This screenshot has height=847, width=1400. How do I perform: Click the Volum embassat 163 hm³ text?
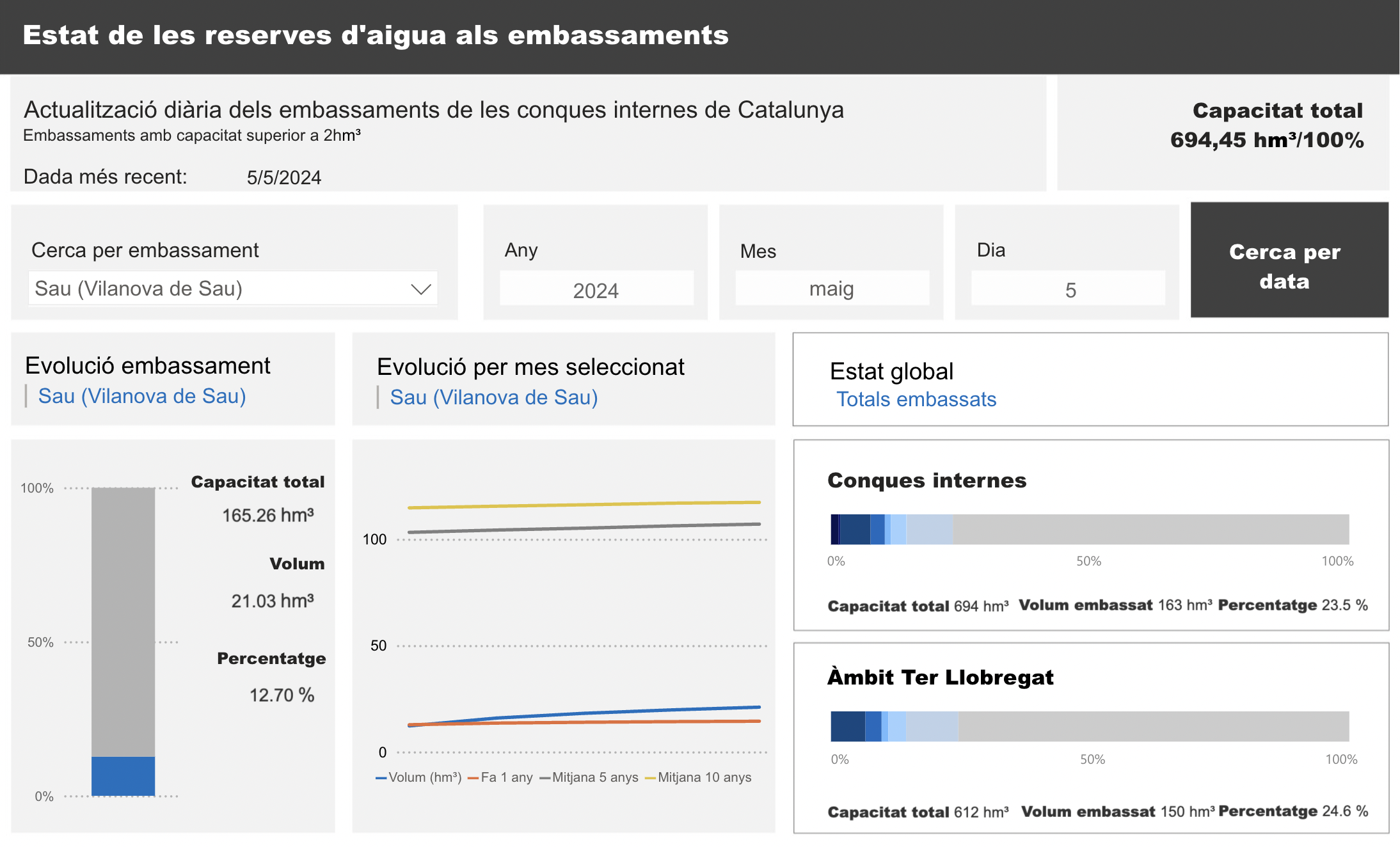coord(1116,605)
